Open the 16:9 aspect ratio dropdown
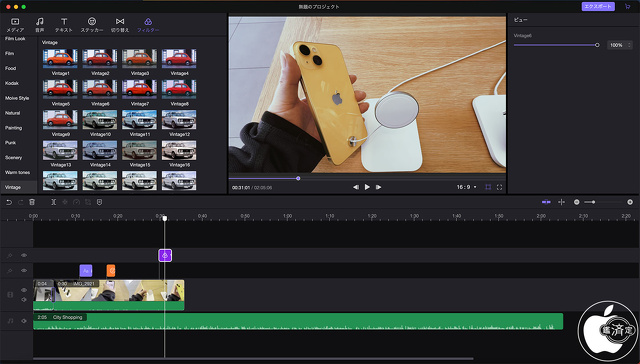This screenshot has height=364, width=640. (467, 187)
